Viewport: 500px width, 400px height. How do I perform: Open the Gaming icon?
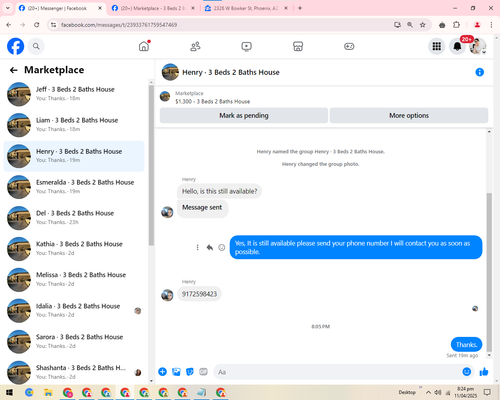[x=349, y=46]
